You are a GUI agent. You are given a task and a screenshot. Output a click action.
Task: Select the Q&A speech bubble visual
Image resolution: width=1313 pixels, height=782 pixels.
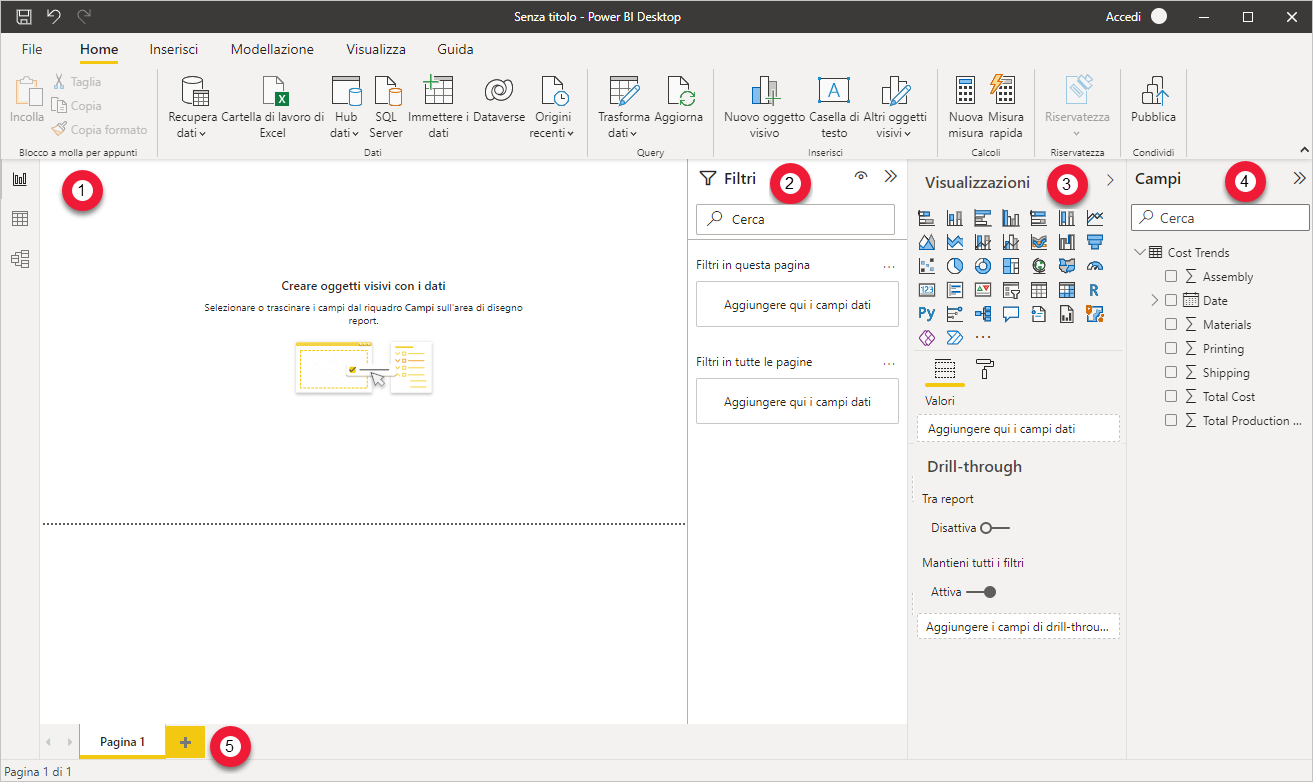(1010, 314)
